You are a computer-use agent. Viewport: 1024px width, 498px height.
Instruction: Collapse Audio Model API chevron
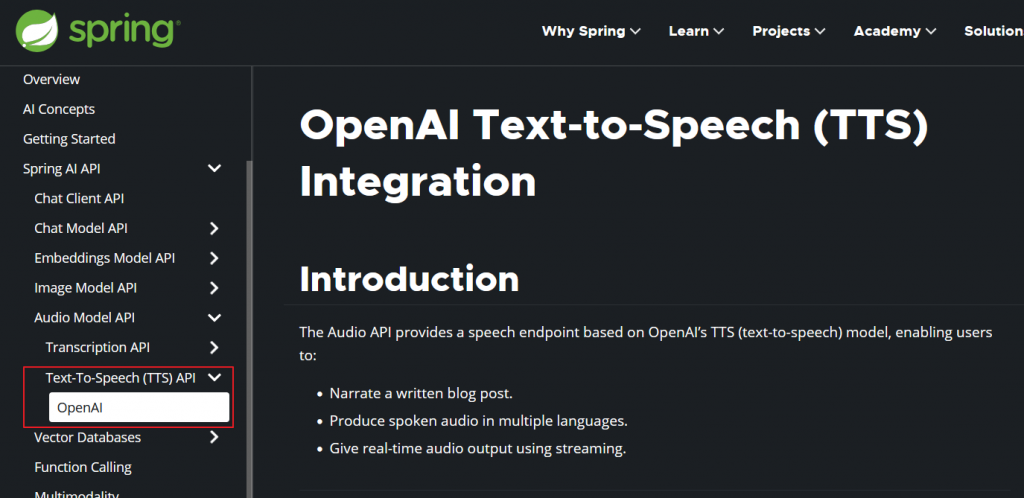point(214,318)
